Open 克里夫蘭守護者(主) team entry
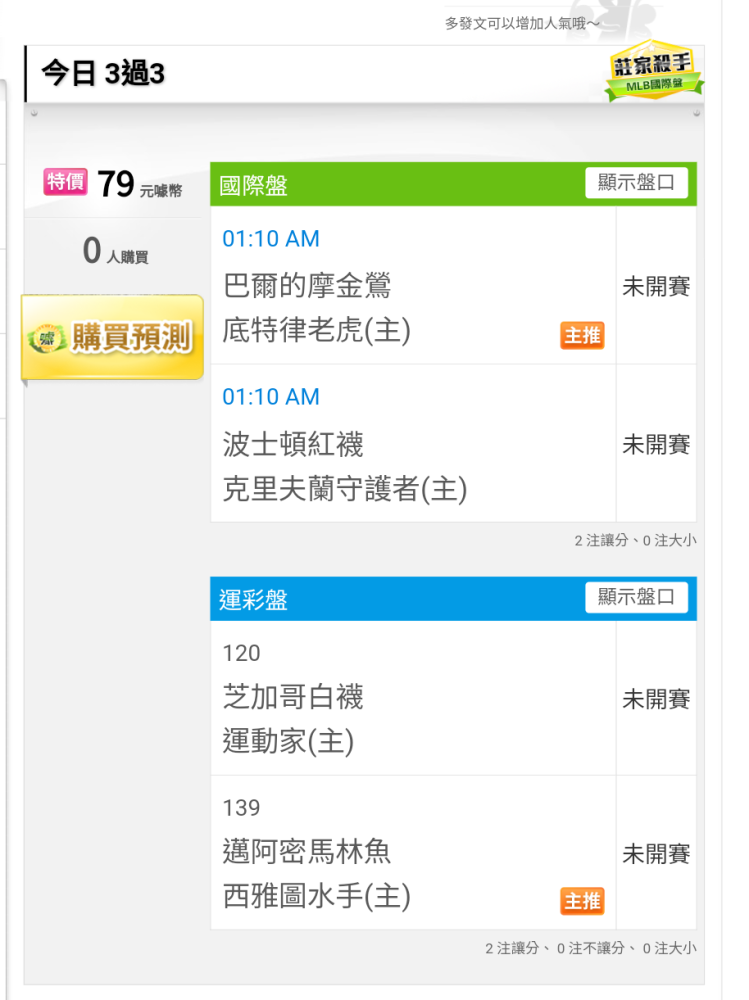 [345, 489]
